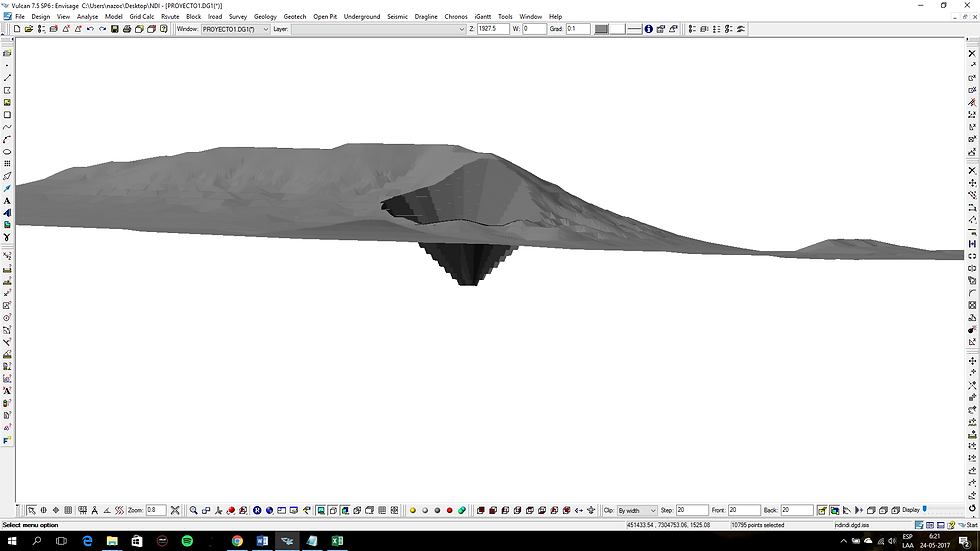This screenshot has width=980, height=551.
Task: Toggle the green and blue clip view icon
Action: click(834, 510)
